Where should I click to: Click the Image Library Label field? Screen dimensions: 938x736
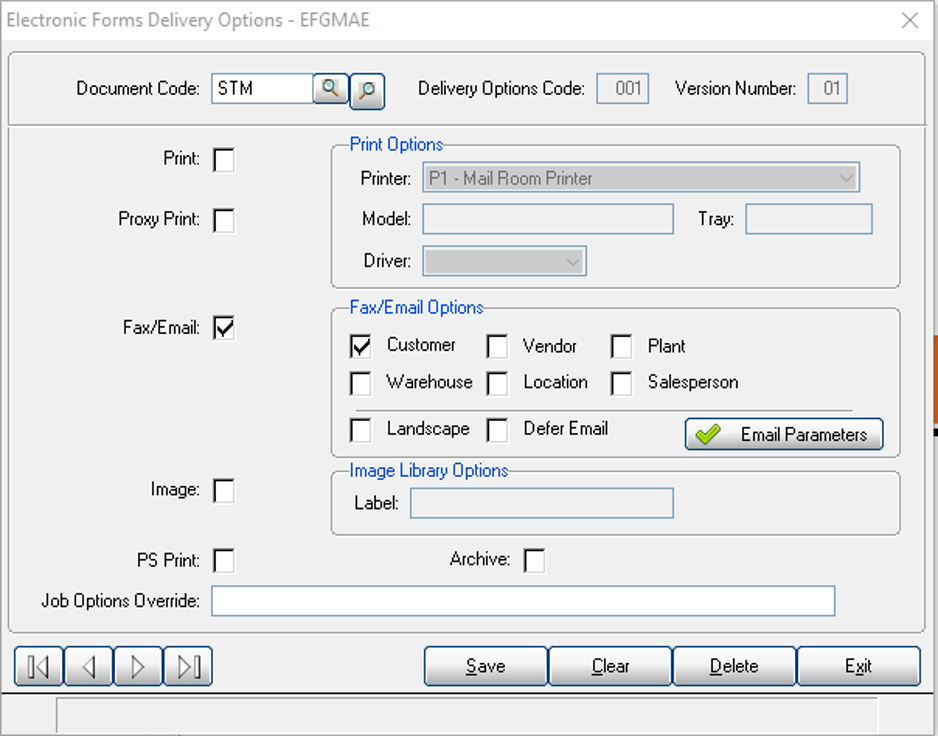point(542,503)
